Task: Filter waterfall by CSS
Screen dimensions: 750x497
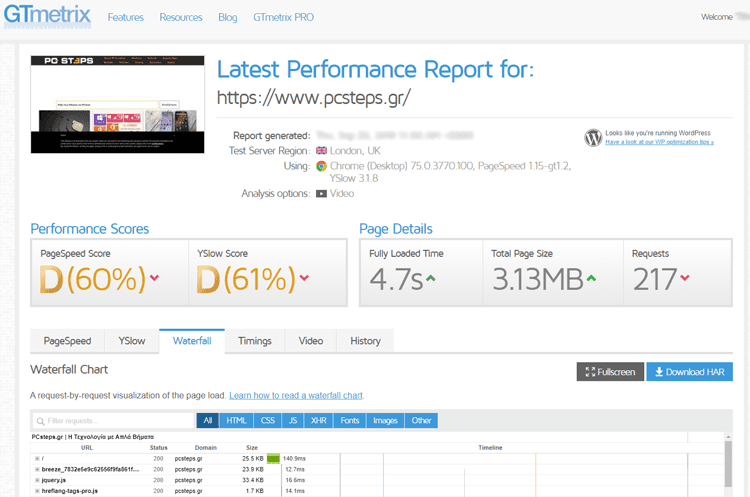Action: (268, 420)
